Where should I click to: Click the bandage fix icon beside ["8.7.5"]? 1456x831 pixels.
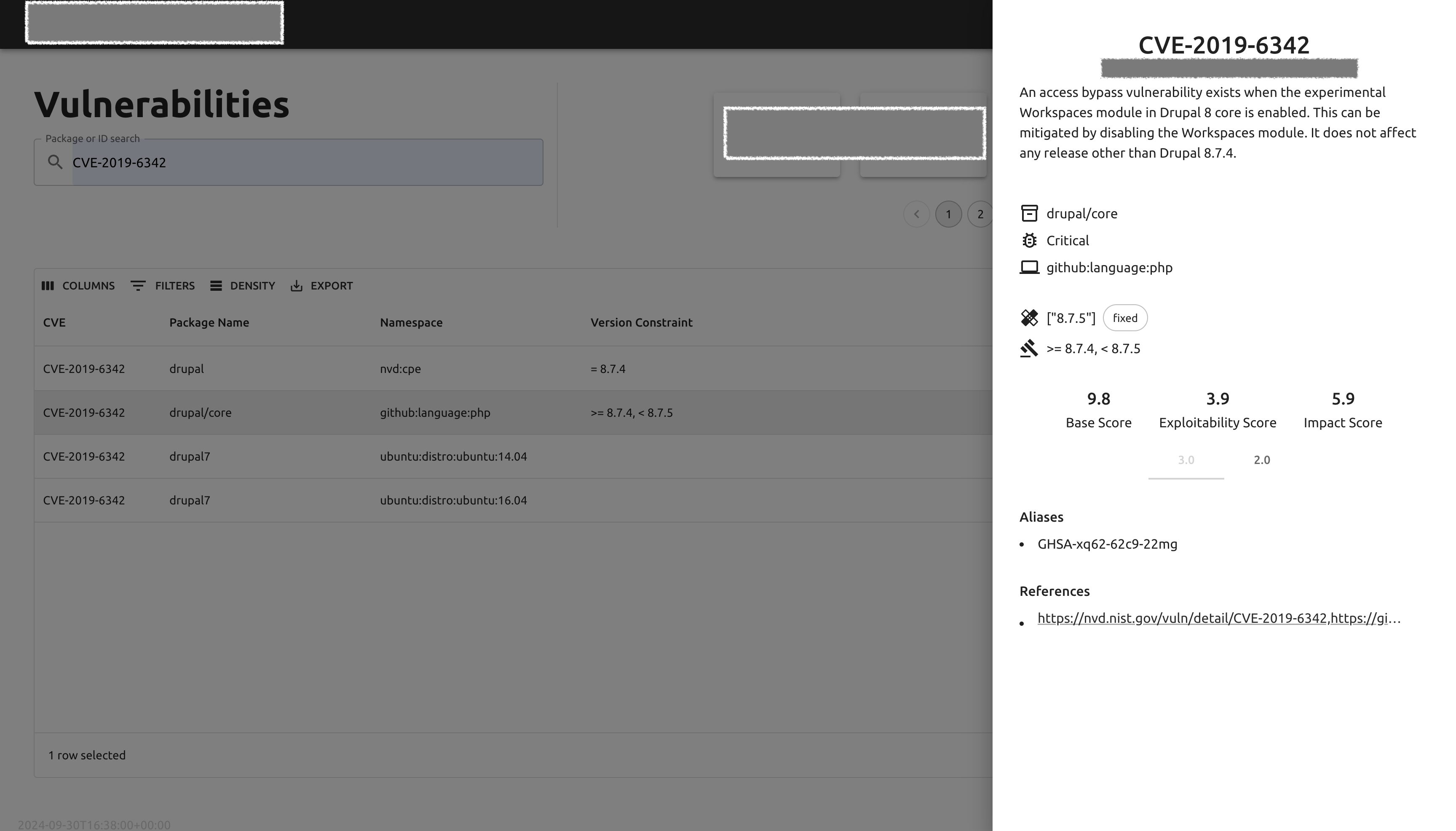coord(1029,318)
